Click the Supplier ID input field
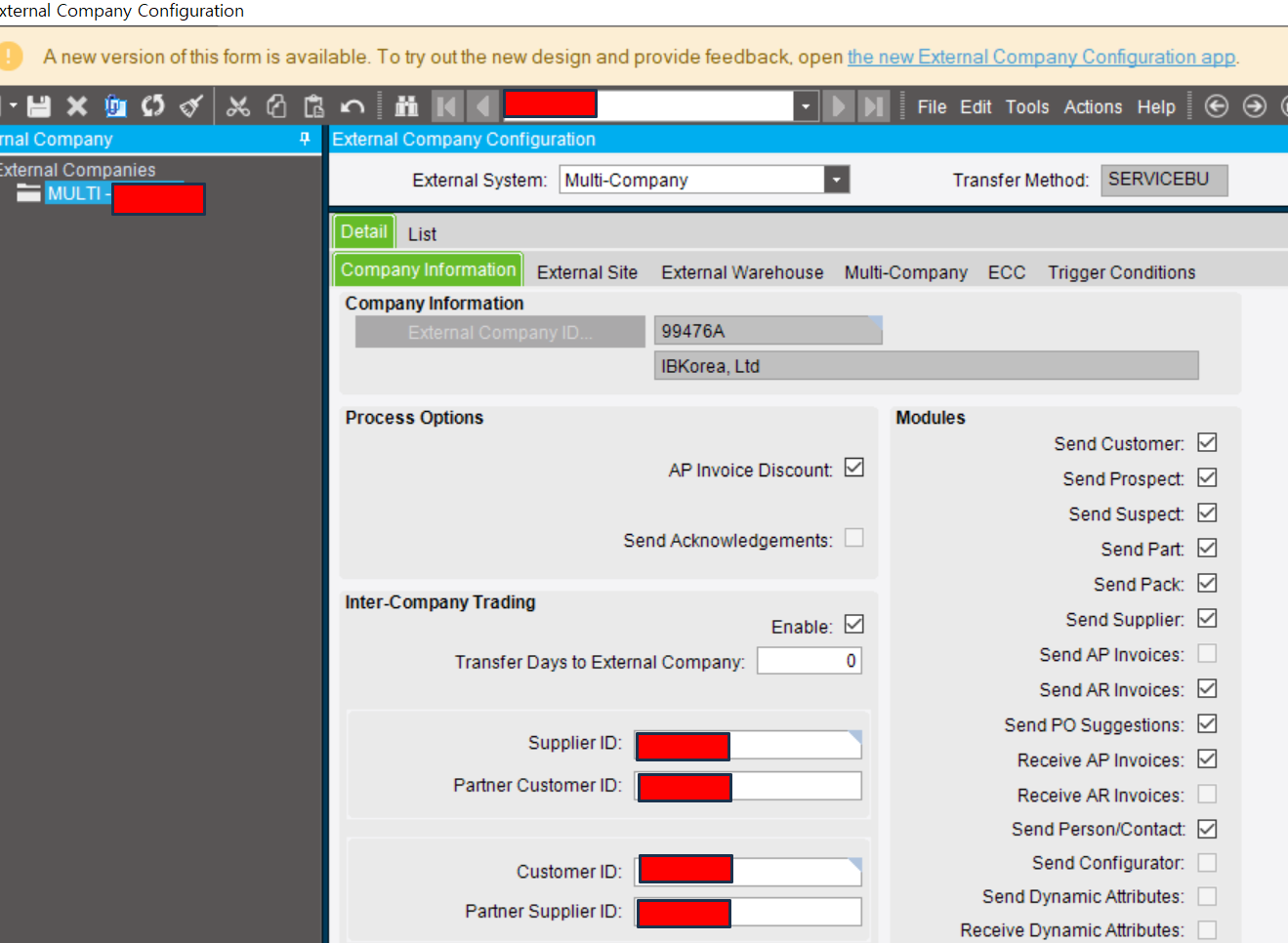1288x943 pixels. [x=748, y=745]
